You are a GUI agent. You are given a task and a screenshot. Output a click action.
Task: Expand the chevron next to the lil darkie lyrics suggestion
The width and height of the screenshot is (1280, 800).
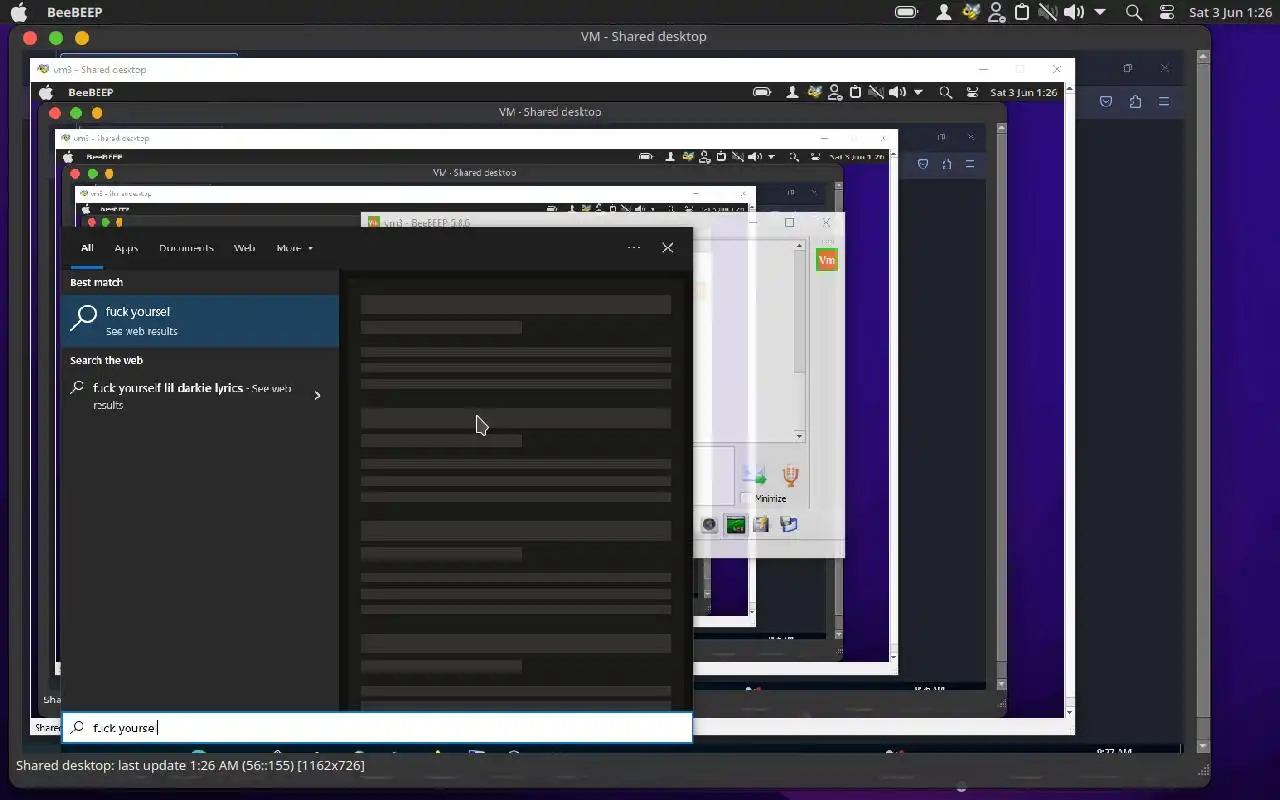click(317, 395)
